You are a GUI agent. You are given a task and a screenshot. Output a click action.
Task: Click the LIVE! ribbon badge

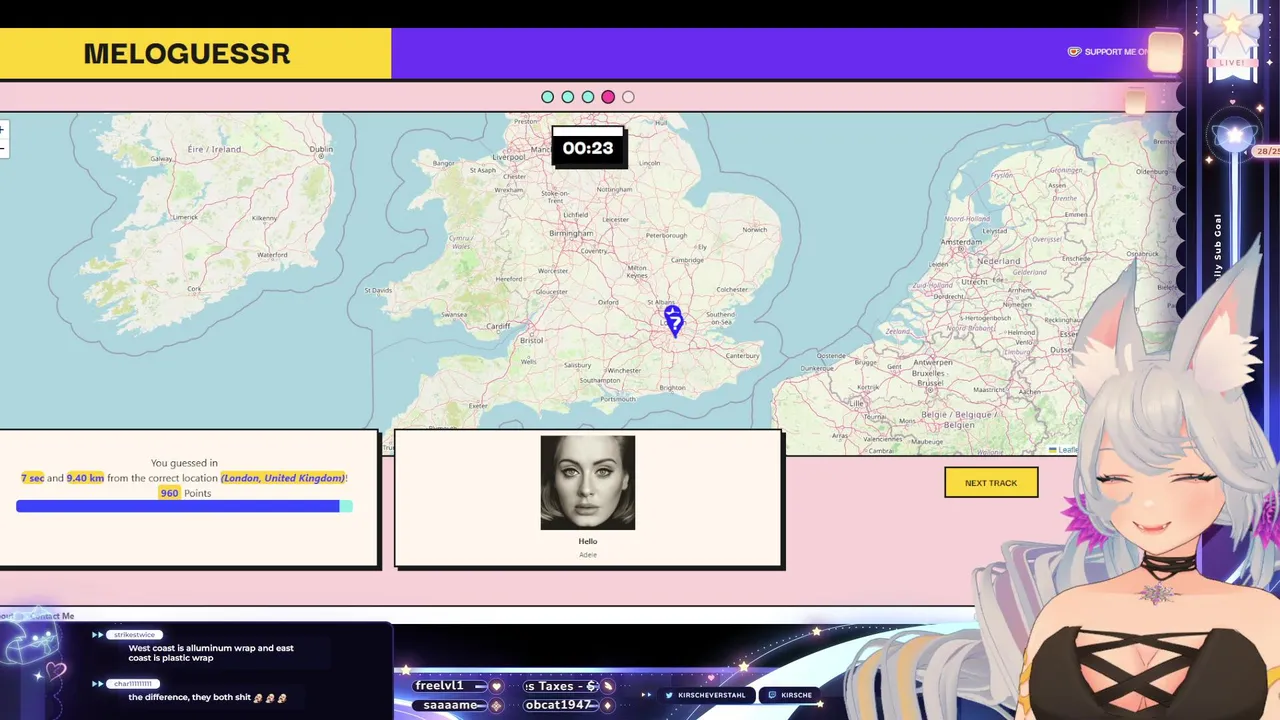coord(1232,62)
